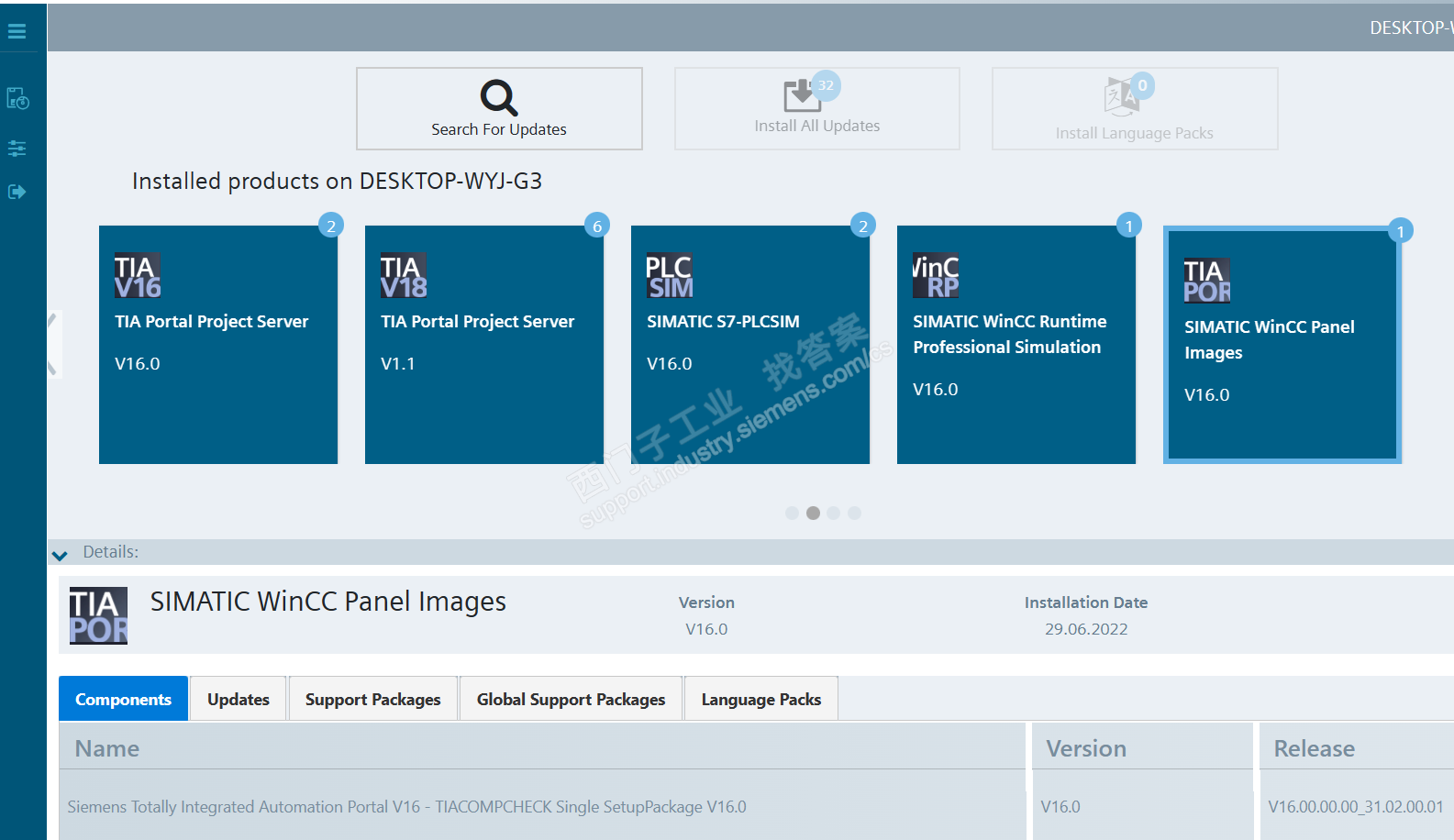Click the Install All Updates button label
The width and height of the screenshot is (1454, 840).
817,127
